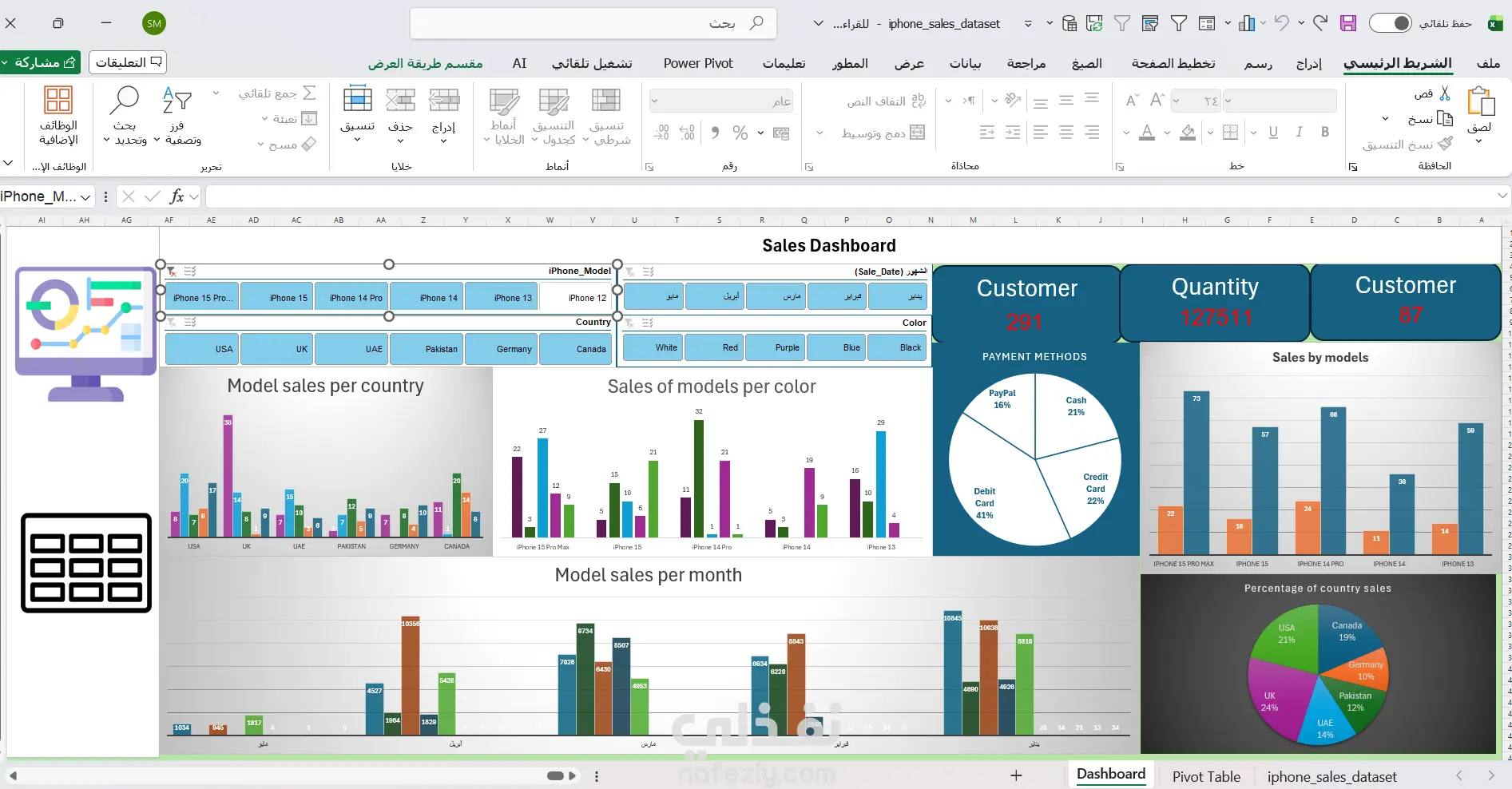The height and width of the screenshot is (789, 1512).
Task: Select iPhone 14 Pro in the model slicer
Action: coord(351,297)
